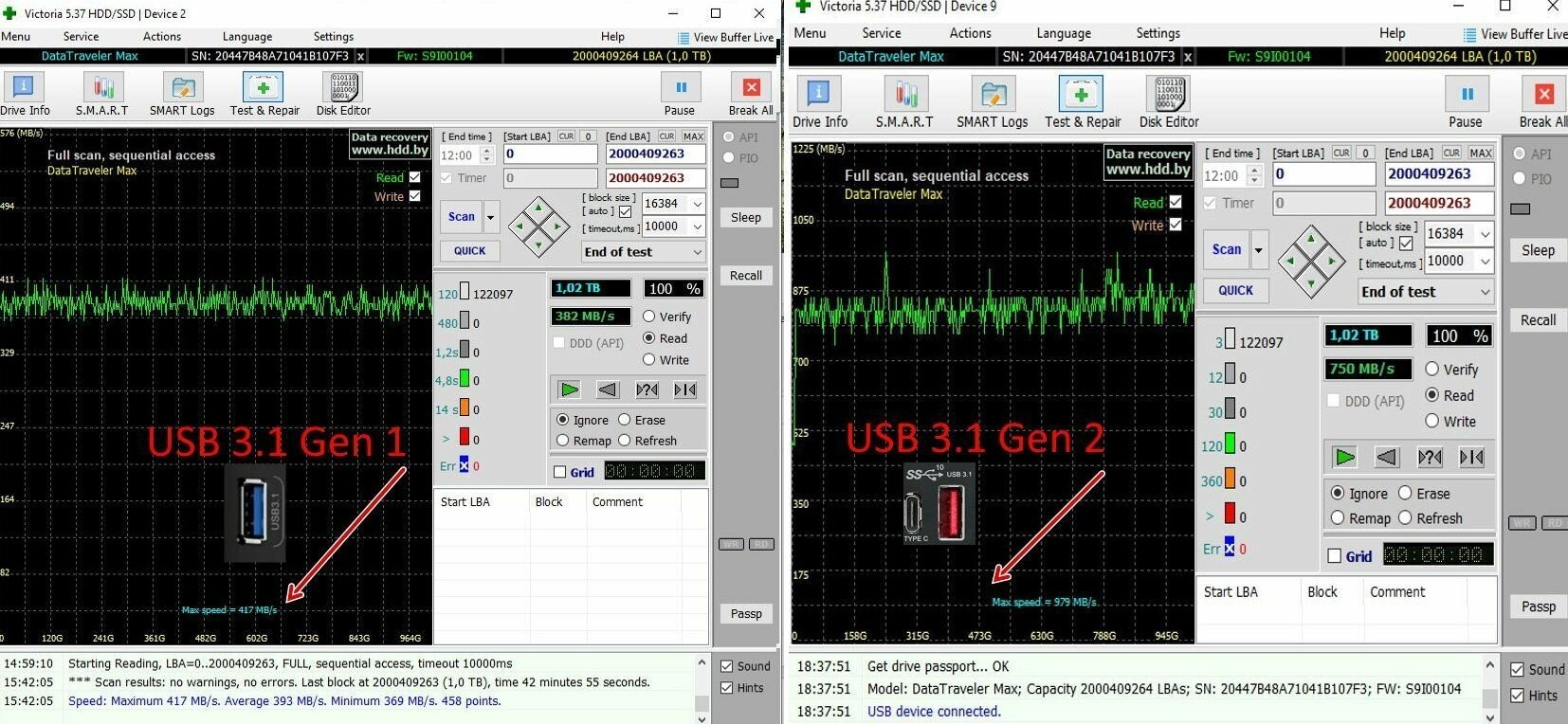Toggle Read graph checkbox in right window
Viewport: 1568px width, 724px height.
click(1176, 202)
